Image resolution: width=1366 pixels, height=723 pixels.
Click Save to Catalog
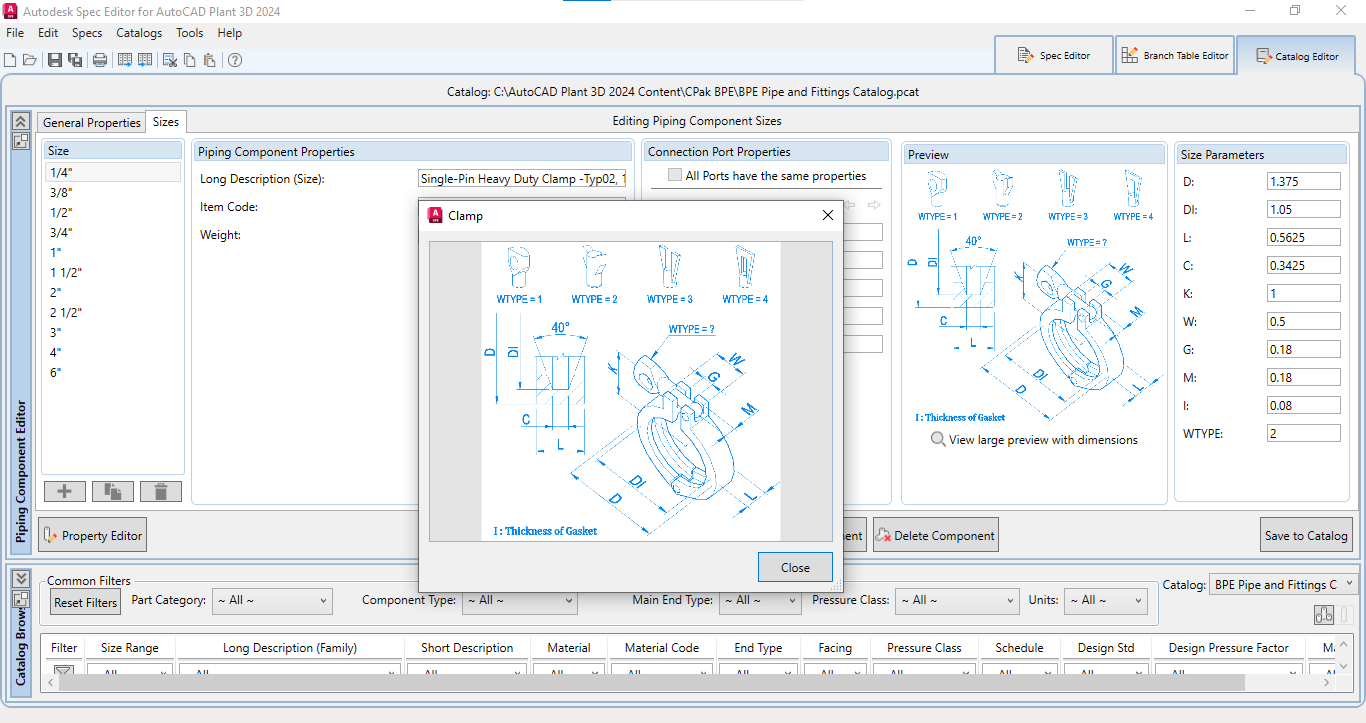(x=1306, y=535)
